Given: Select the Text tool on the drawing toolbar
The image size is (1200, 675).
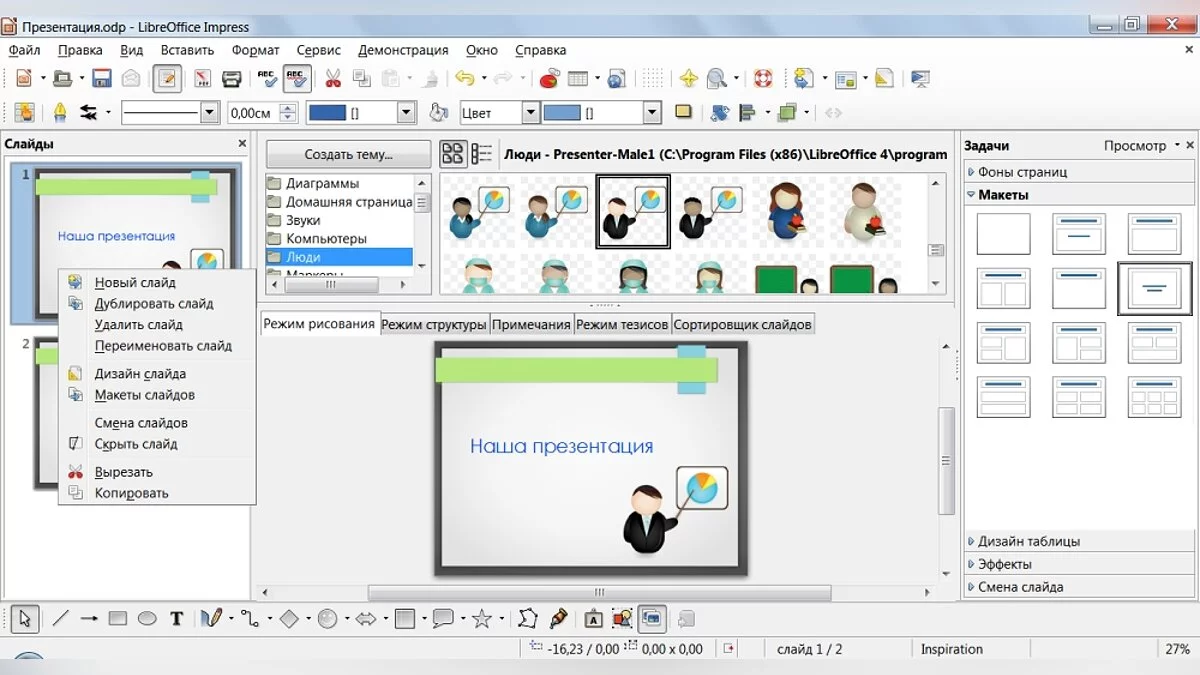Looking at the screenshot, I should [x=176, y=619].
